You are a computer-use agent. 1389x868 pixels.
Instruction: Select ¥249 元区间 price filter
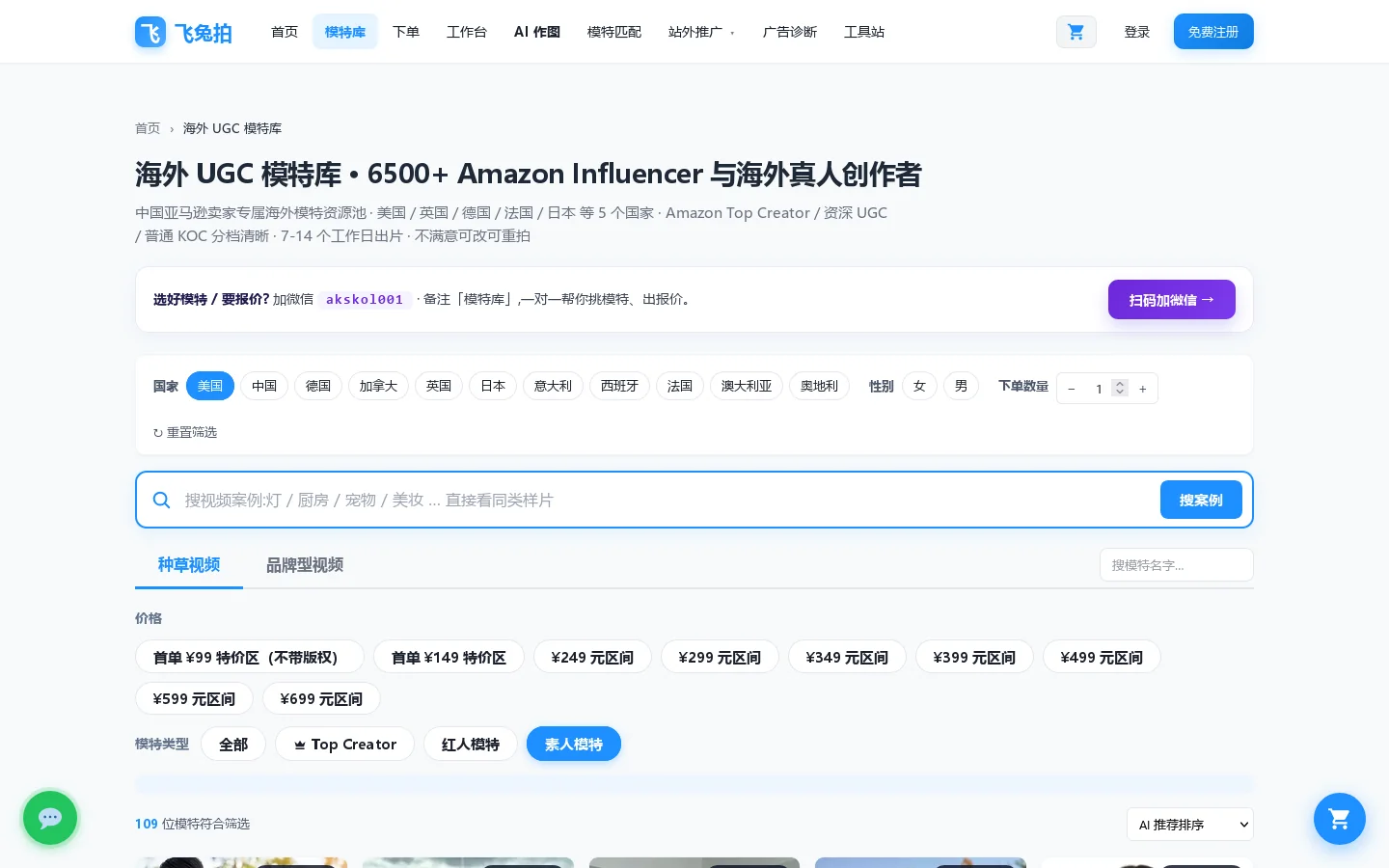(592, 657)
